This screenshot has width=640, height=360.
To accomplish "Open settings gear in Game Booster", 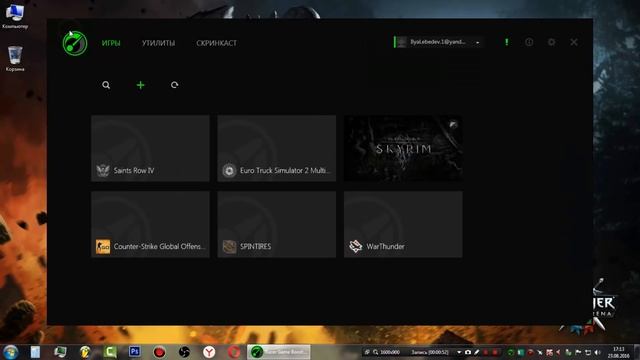I will coord(551,42).
